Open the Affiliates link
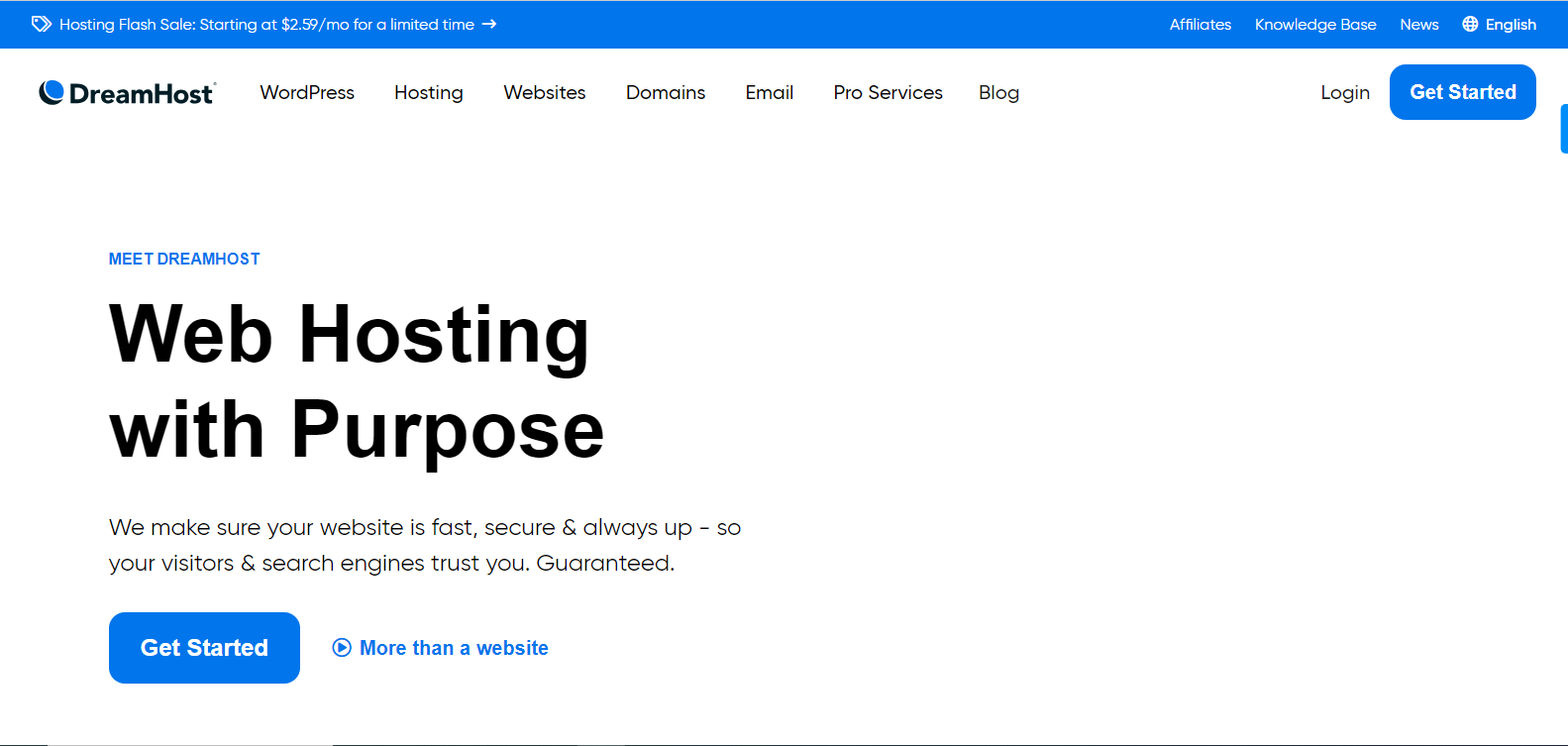1568x746 pixels. click(x=1201, y=24)
